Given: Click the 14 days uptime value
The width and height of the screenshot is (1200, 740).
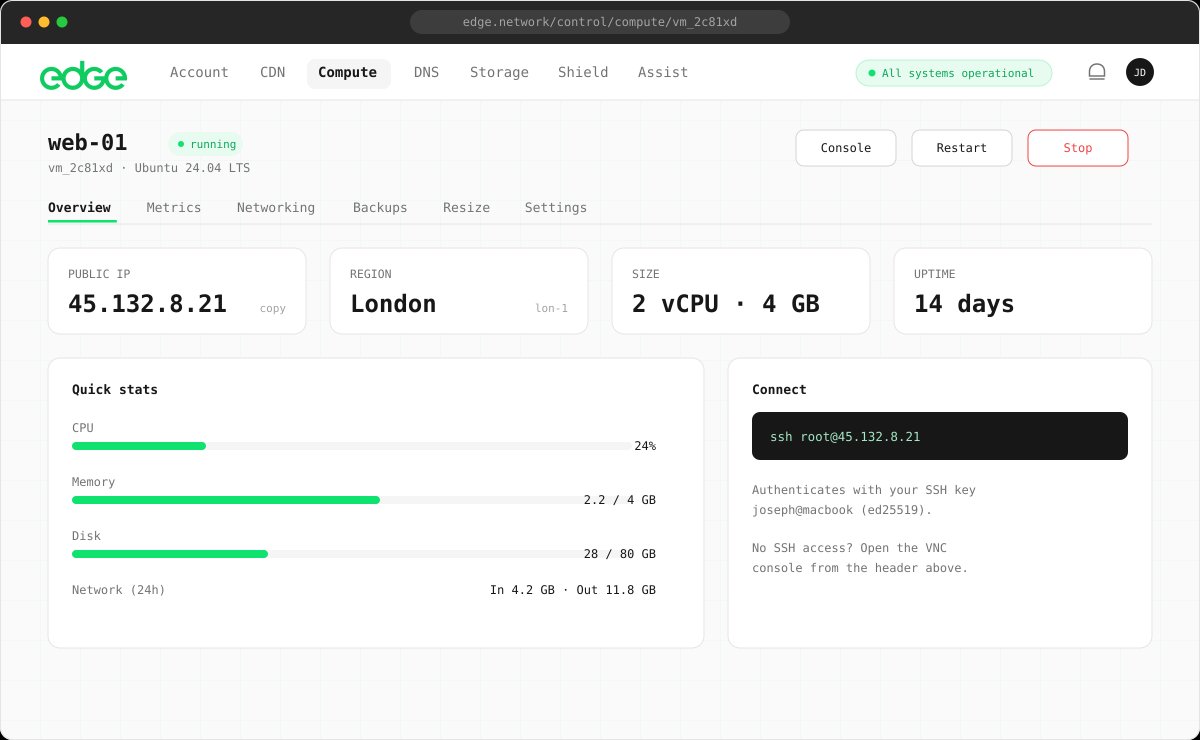Looking at the screenshot, I should [964, 303].
